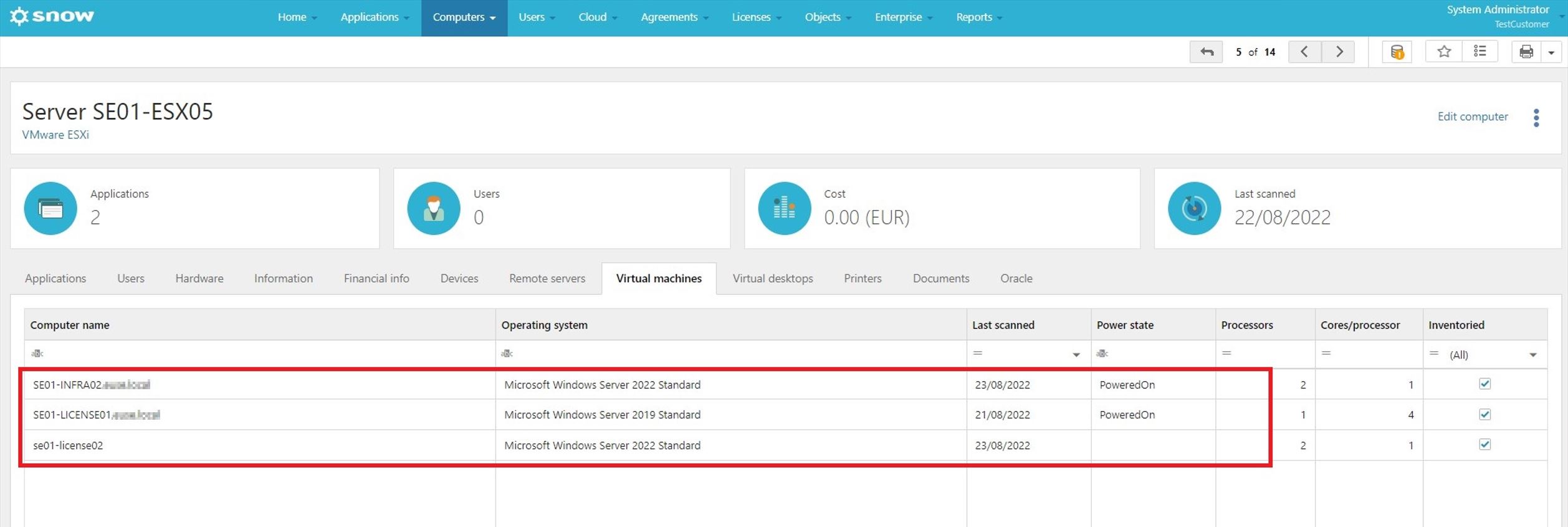Open the Inventoried (All) filter dropdown
Image resolution: width=1568 pixels, height=527 pixels.
coord(1533,355)
